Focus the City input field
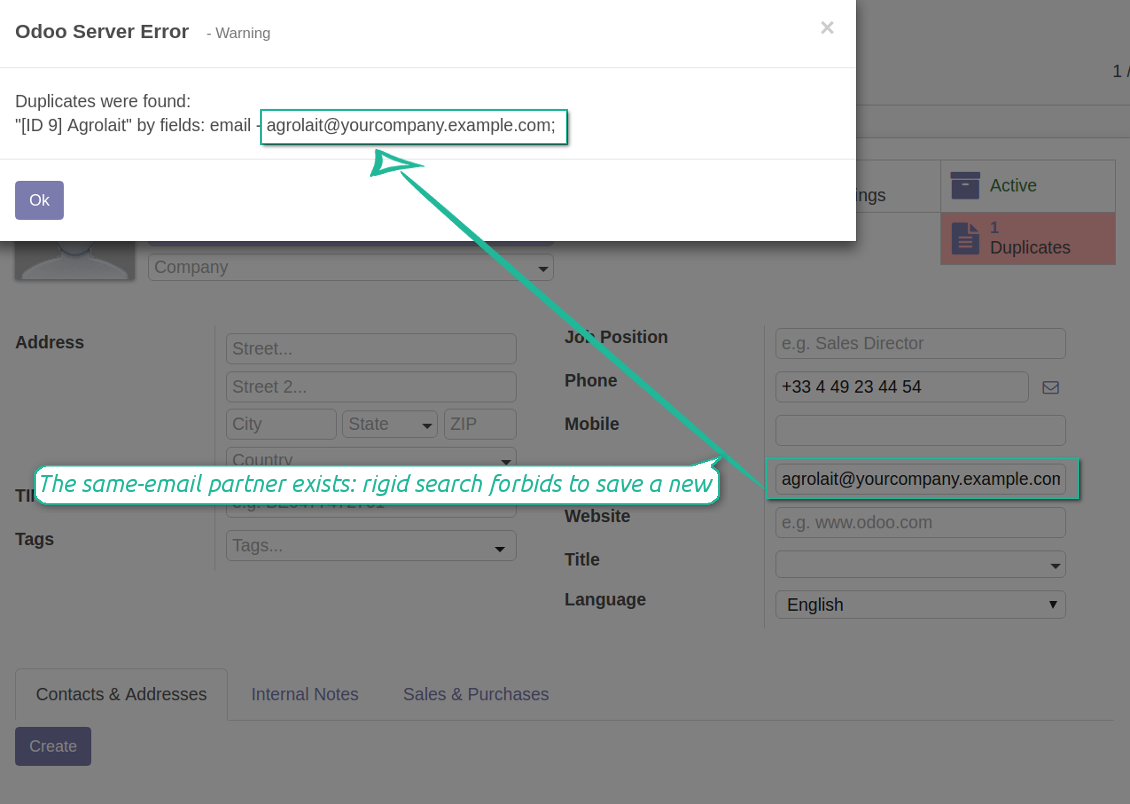Image resolution: width=1130 pixels, height=804 pixels. 281,424
